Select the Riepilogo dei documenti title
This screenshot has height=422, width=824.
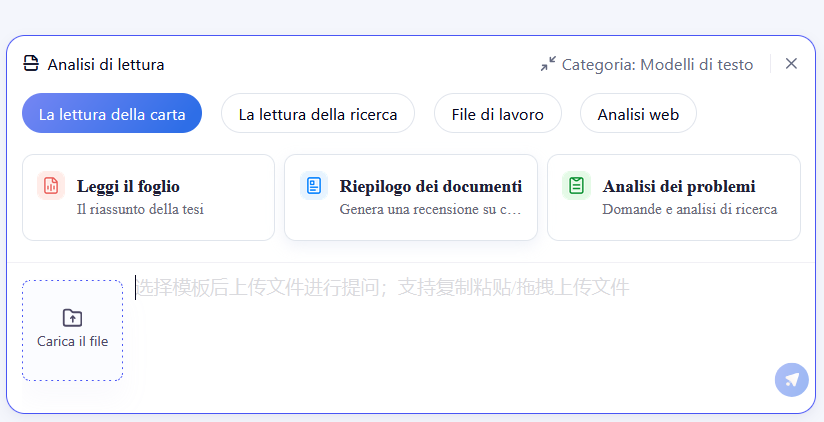pyautogui.click(x=430, y=187)
